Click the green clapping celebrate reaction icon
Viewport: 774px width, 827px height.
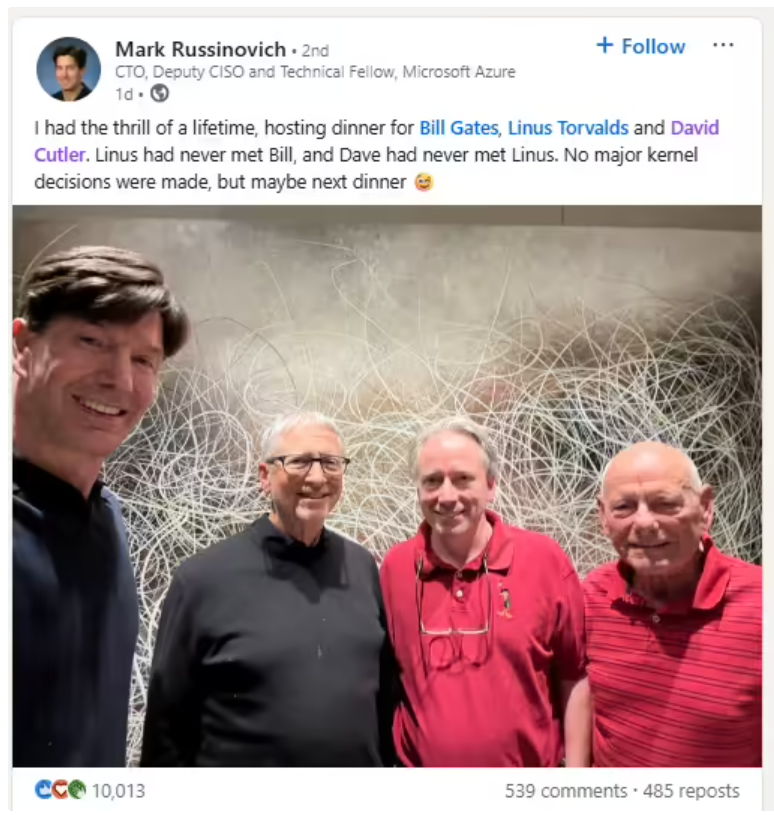[x=77, y=790]
